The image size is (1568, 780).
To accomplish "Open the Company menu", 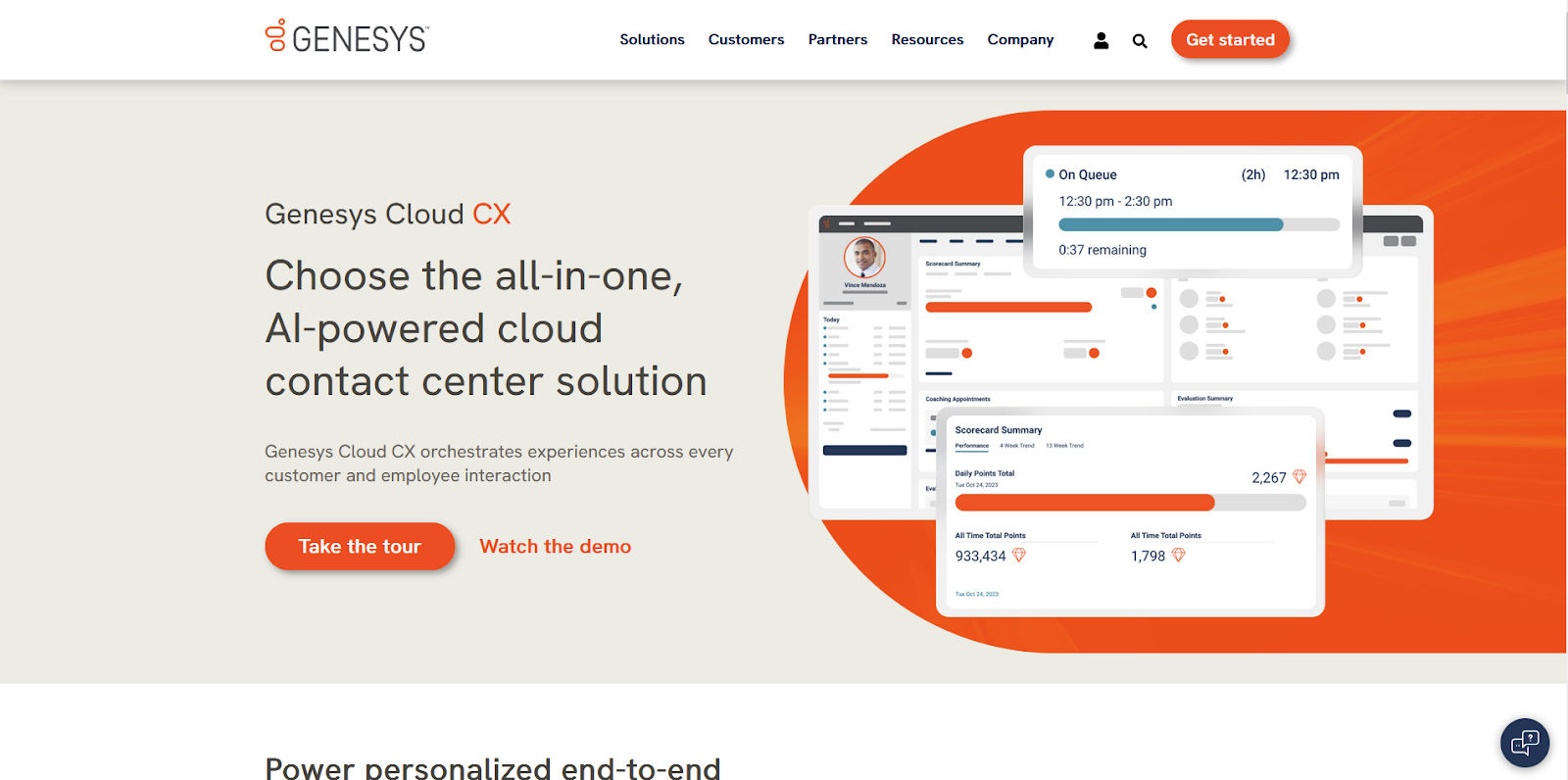I will 1020,40.
